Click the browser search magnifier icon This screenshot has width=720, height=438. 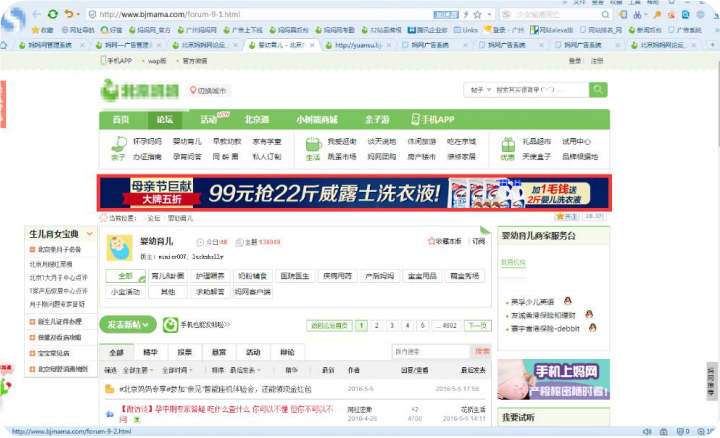coord(606,15)
